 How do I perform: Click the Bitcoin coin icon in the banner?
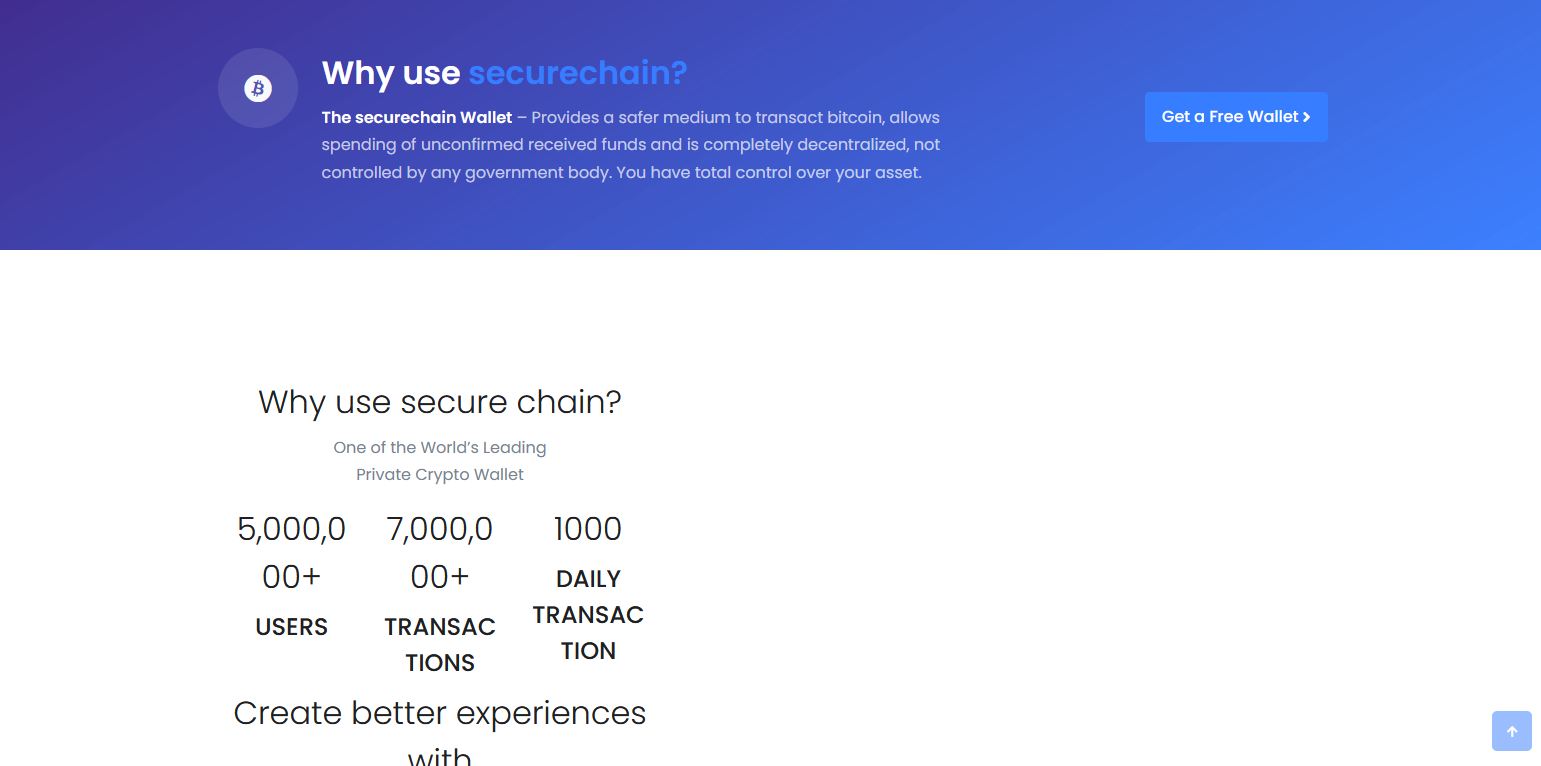point(258,88)
